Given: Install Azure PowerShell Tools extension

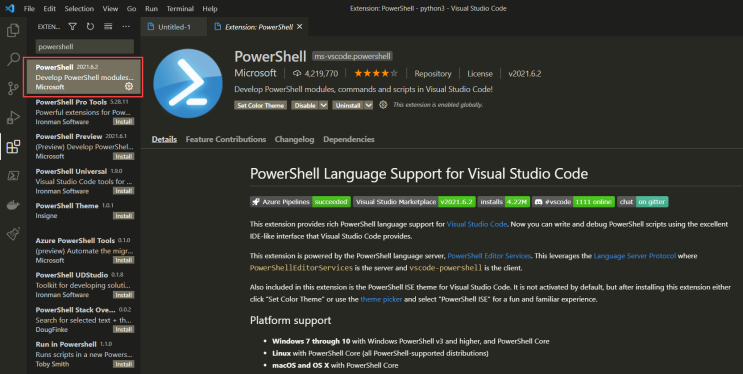Looking at the screenshot, I should click(x=123, y=260).
